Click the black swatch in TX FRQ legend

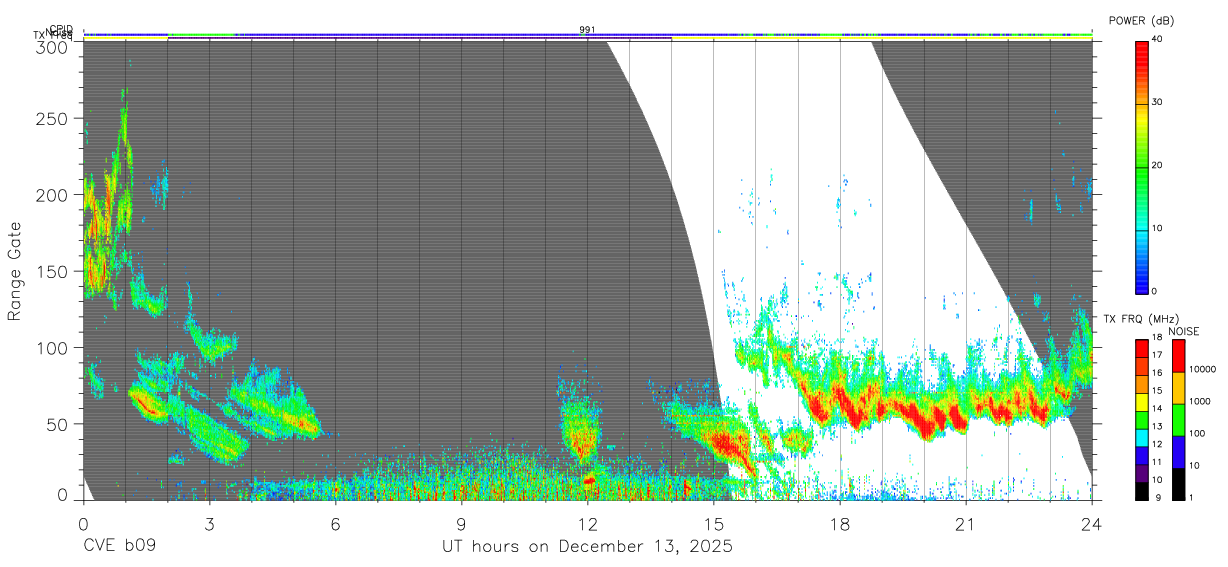pyautogui.click(x=1141, y=489)
